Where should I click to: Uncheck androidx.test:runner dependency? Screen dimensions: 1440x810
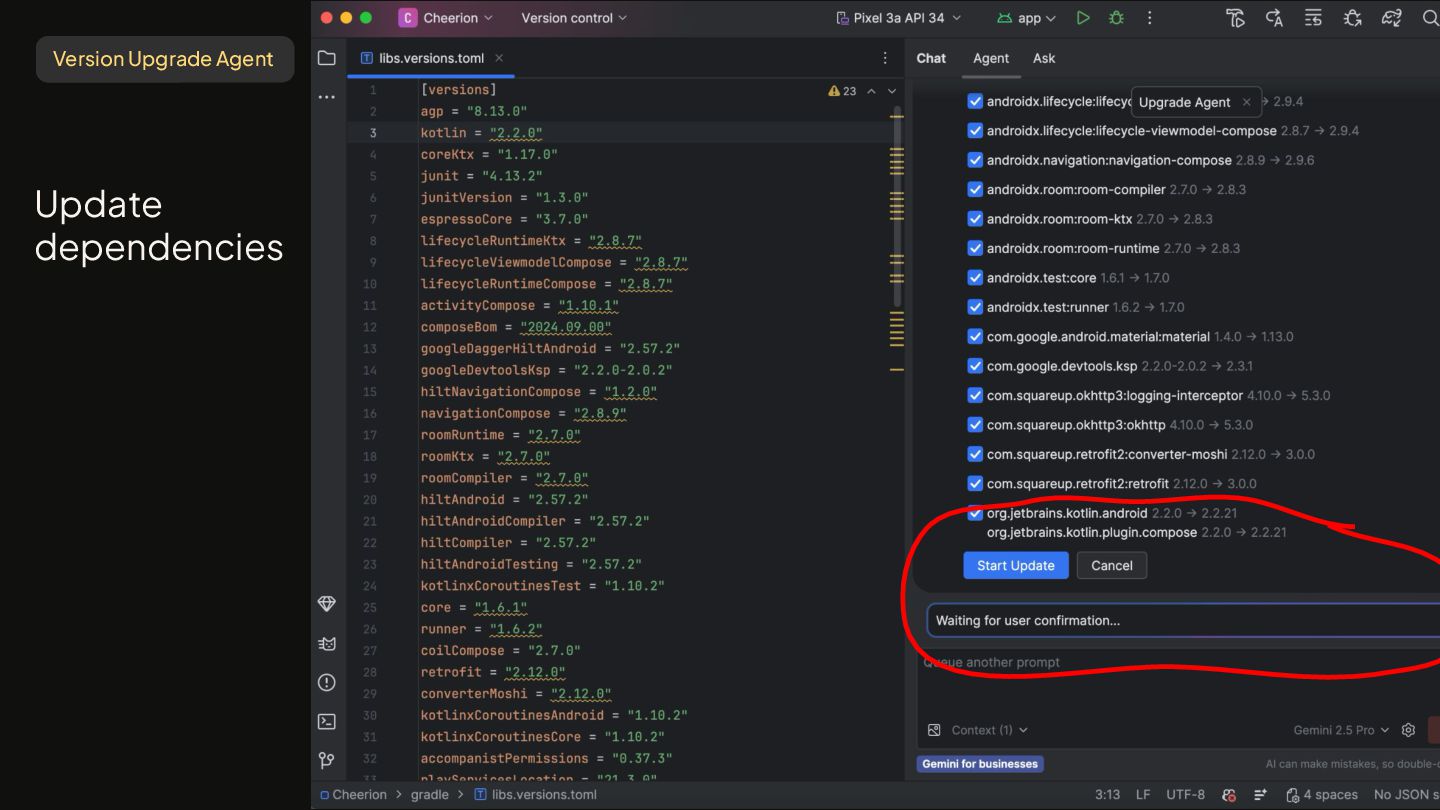[975, 307]
